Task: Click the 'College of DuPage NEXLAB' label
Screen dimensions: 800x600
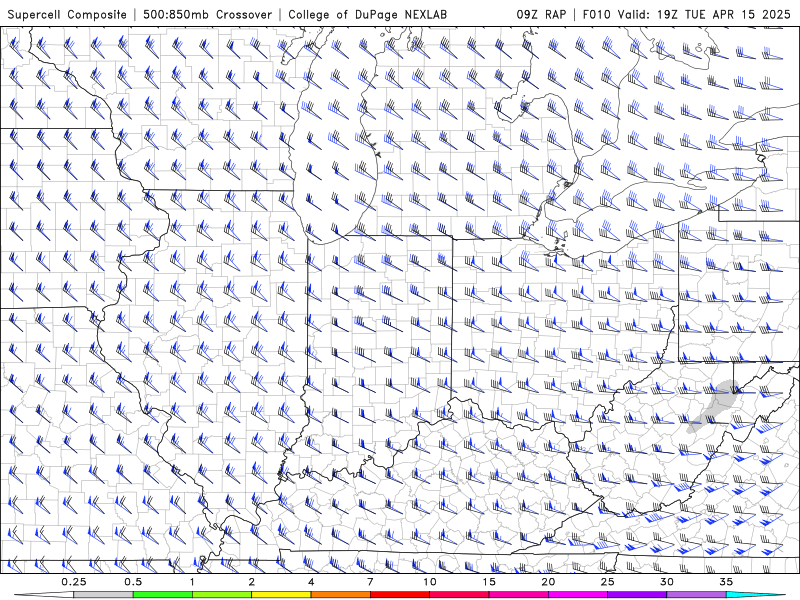Action: click(367, 14)
